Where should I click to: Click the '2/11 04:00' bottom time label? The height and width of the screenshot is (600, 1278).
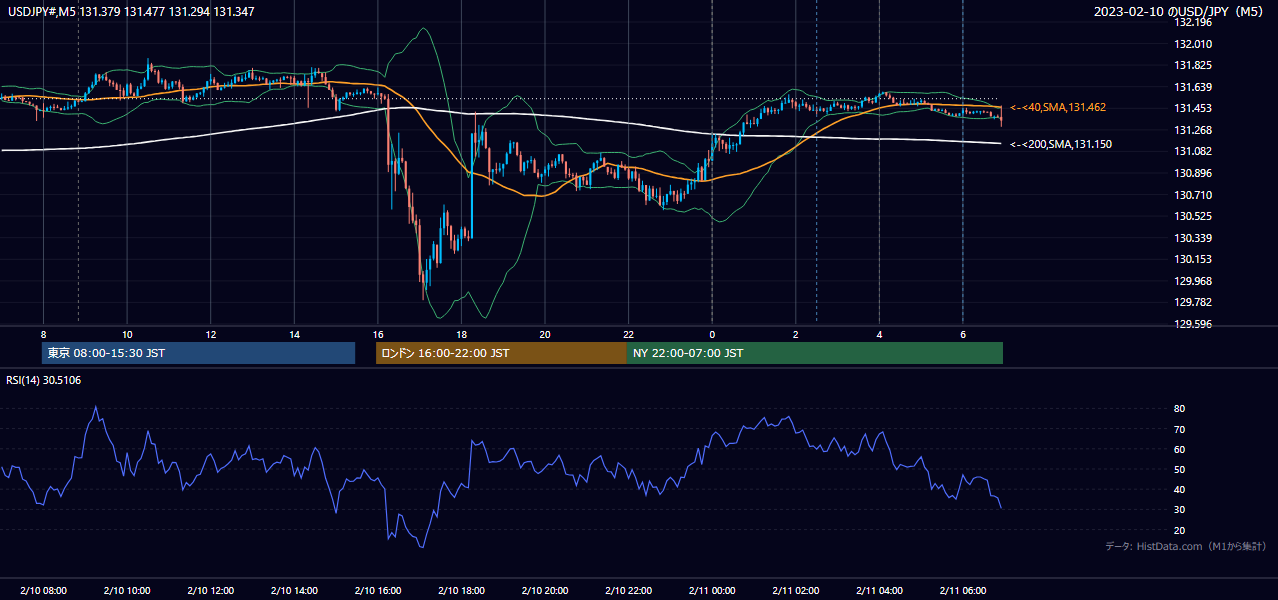(x=879, y=591)
